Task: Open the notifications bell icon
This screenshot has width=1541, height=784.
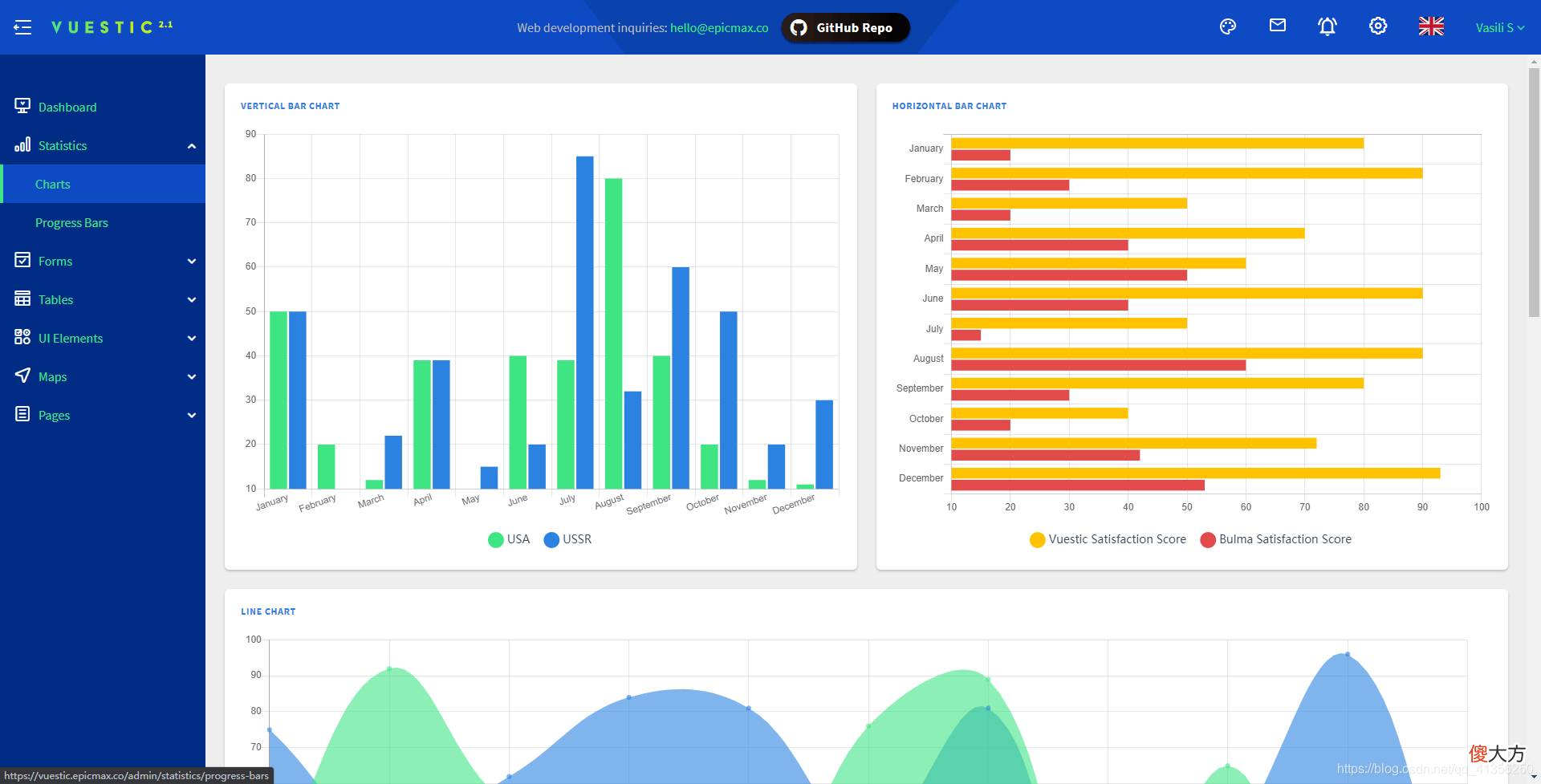Action: [1328, 26]
